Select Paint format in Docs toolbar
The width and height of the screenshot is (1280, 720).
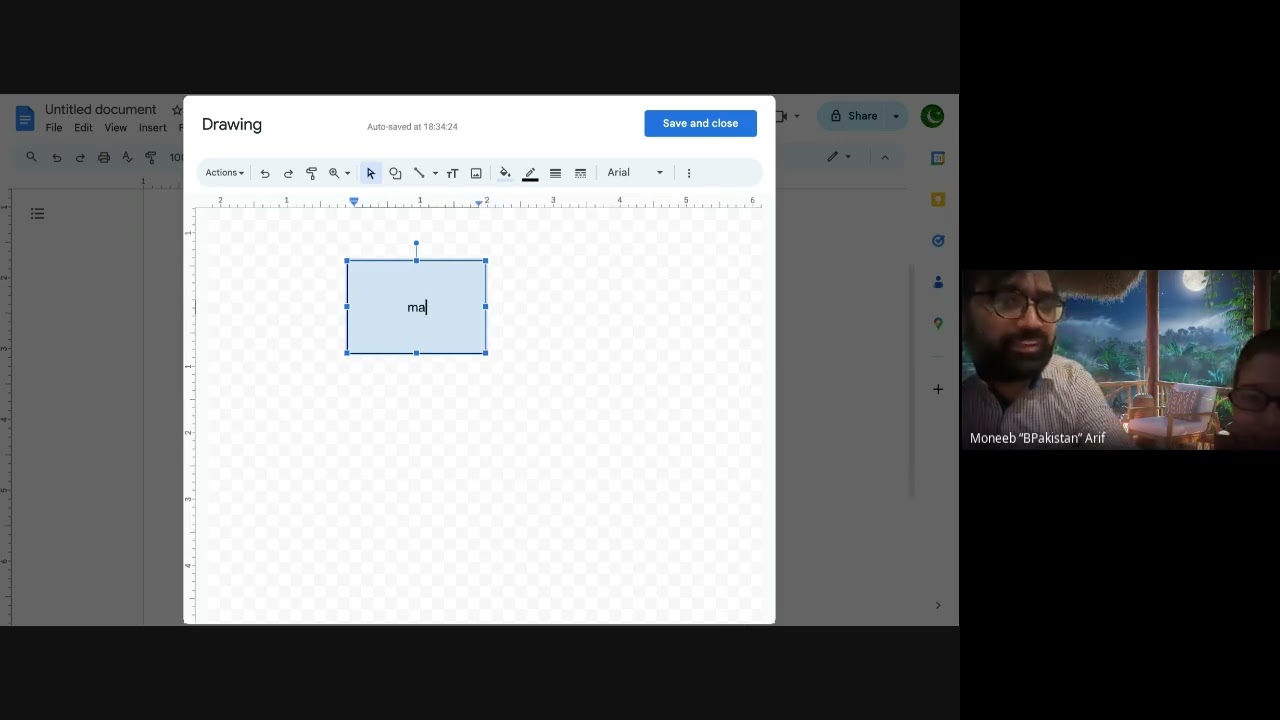point(151,157)
